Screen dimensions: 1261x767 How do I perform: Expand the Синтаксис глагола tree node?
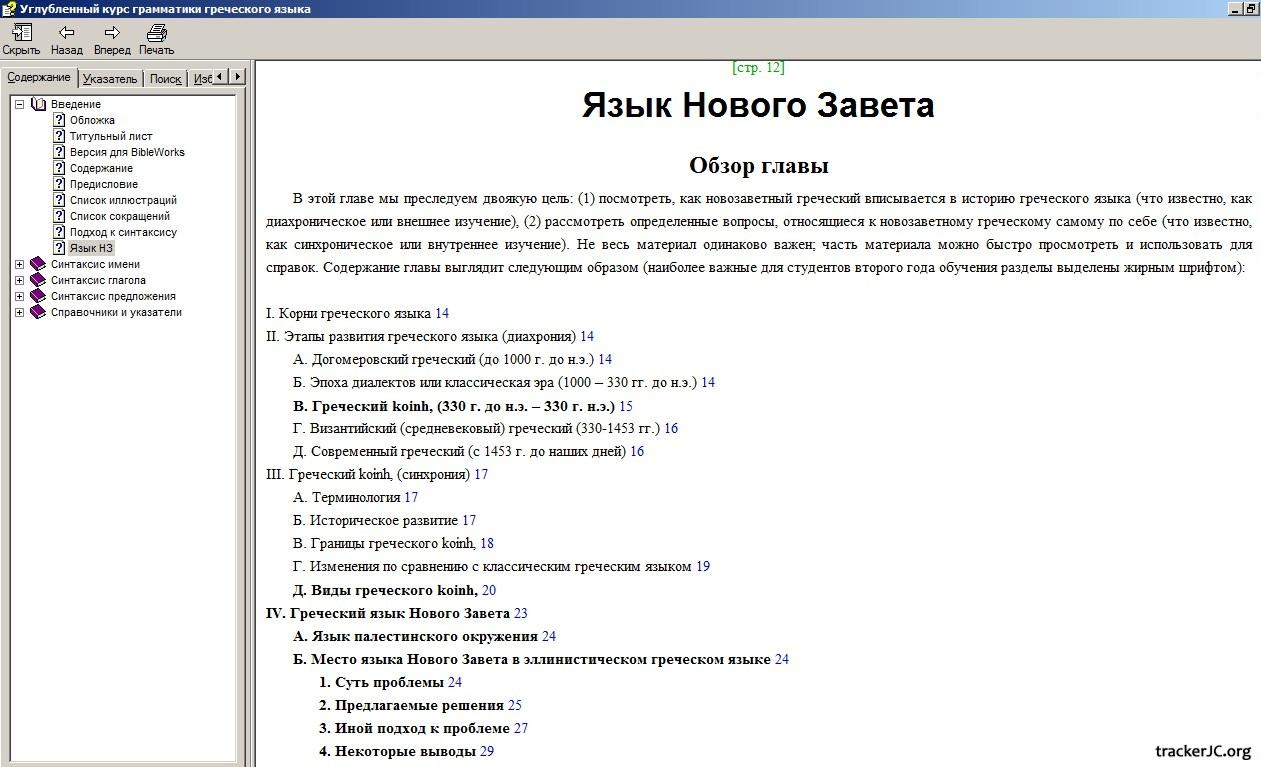coord(19,280)
